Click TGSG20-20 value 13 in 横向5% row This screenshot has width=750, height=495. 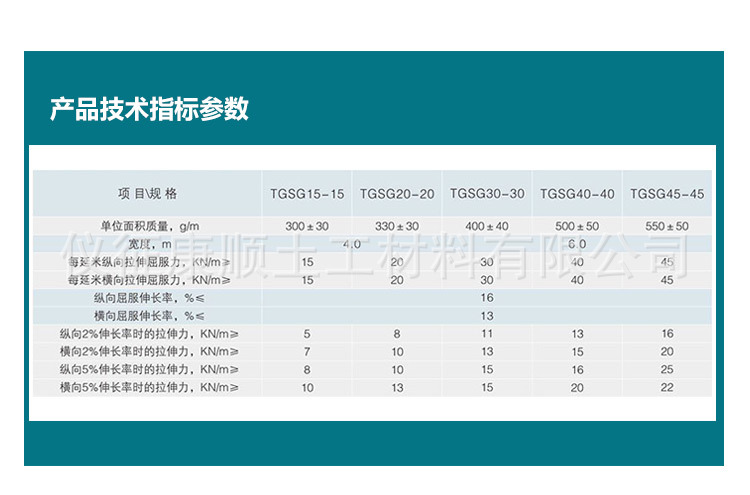point(397,388)
